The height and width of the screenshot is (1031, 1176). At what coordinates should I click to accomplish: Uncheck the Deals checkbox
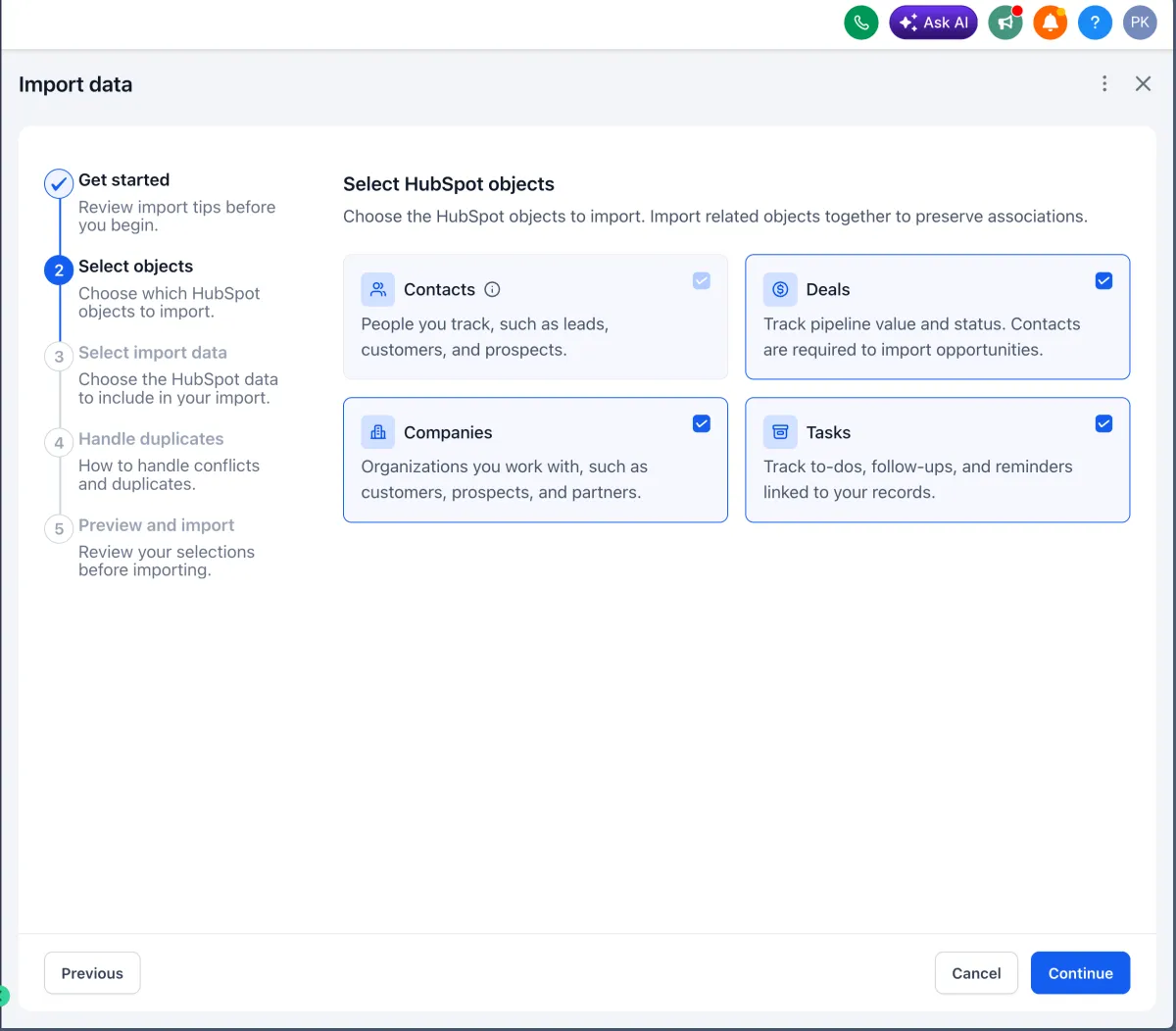pyautogui.click(x=1103, y=281)
